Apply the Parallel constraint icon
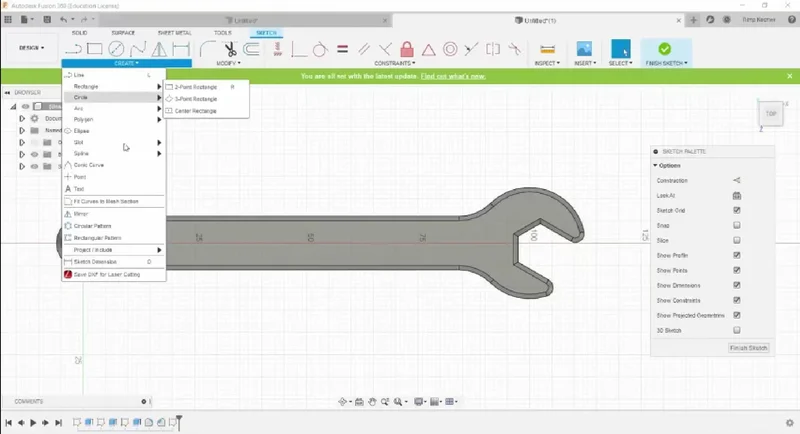This screenshot has width=800, height=434. click(364, 49)
